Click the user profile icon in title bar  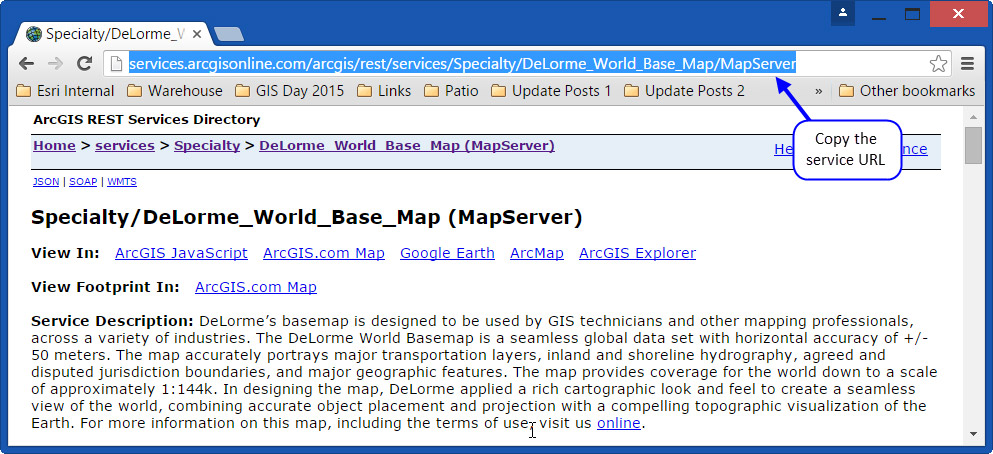click(x=843, y=13)
